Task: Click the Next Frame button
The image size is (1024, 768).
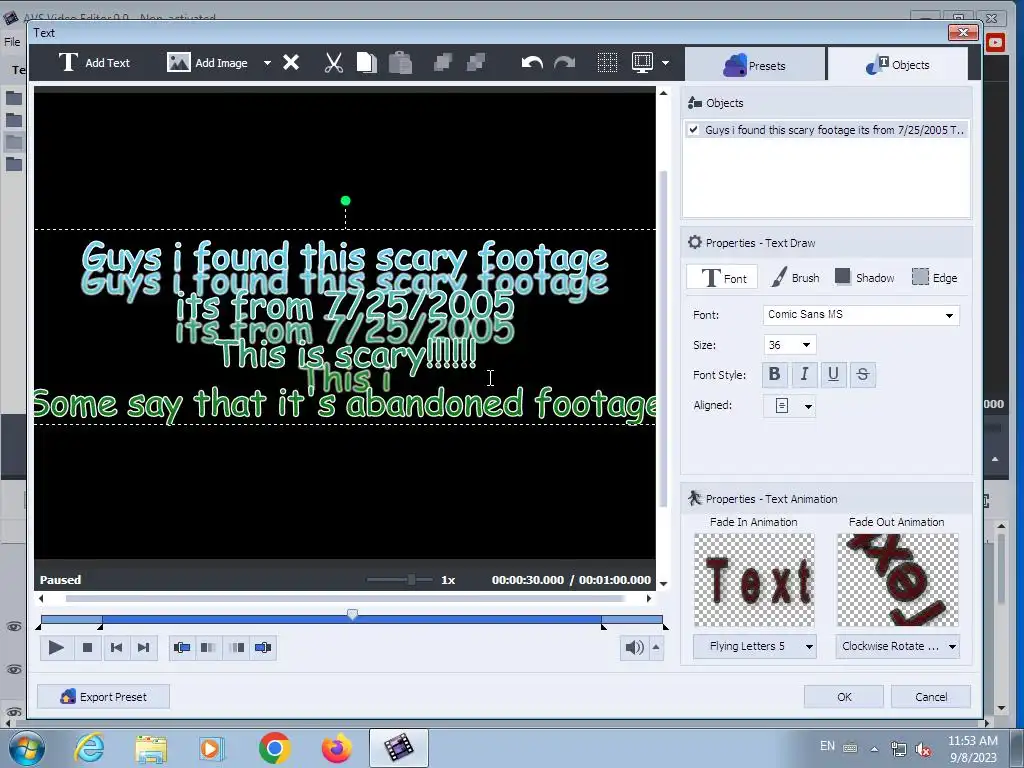Action: pyautogui.click(x=143, y=648)
